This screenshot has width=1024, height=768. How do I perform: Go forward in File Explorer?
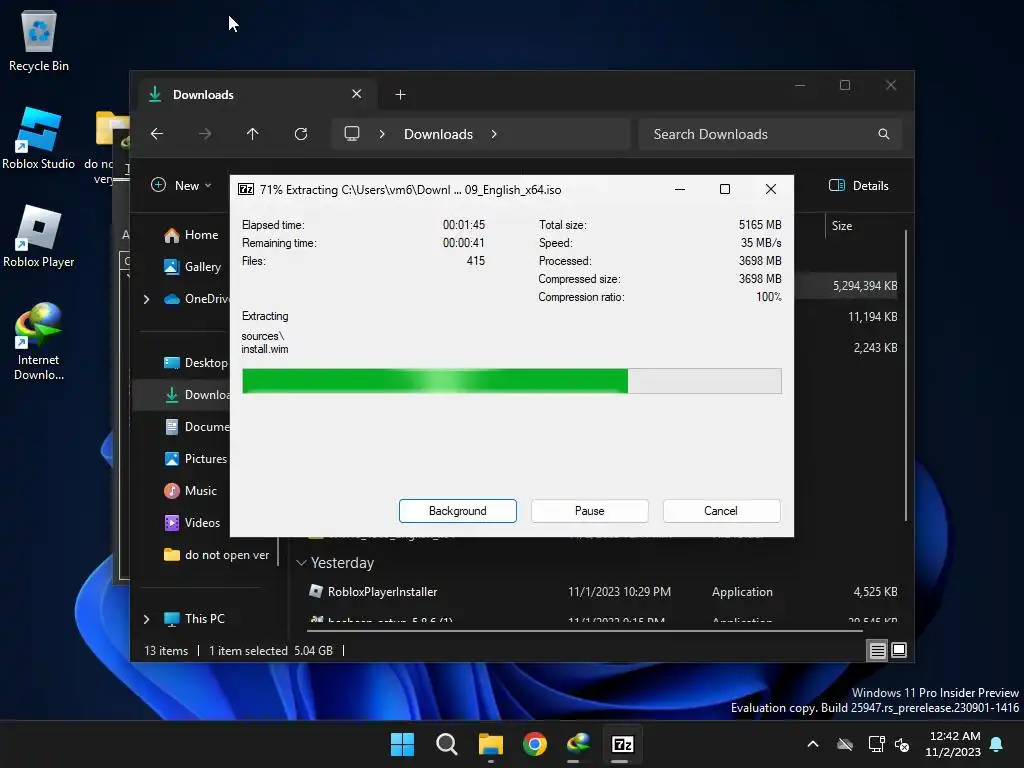[x=205, y=134]
